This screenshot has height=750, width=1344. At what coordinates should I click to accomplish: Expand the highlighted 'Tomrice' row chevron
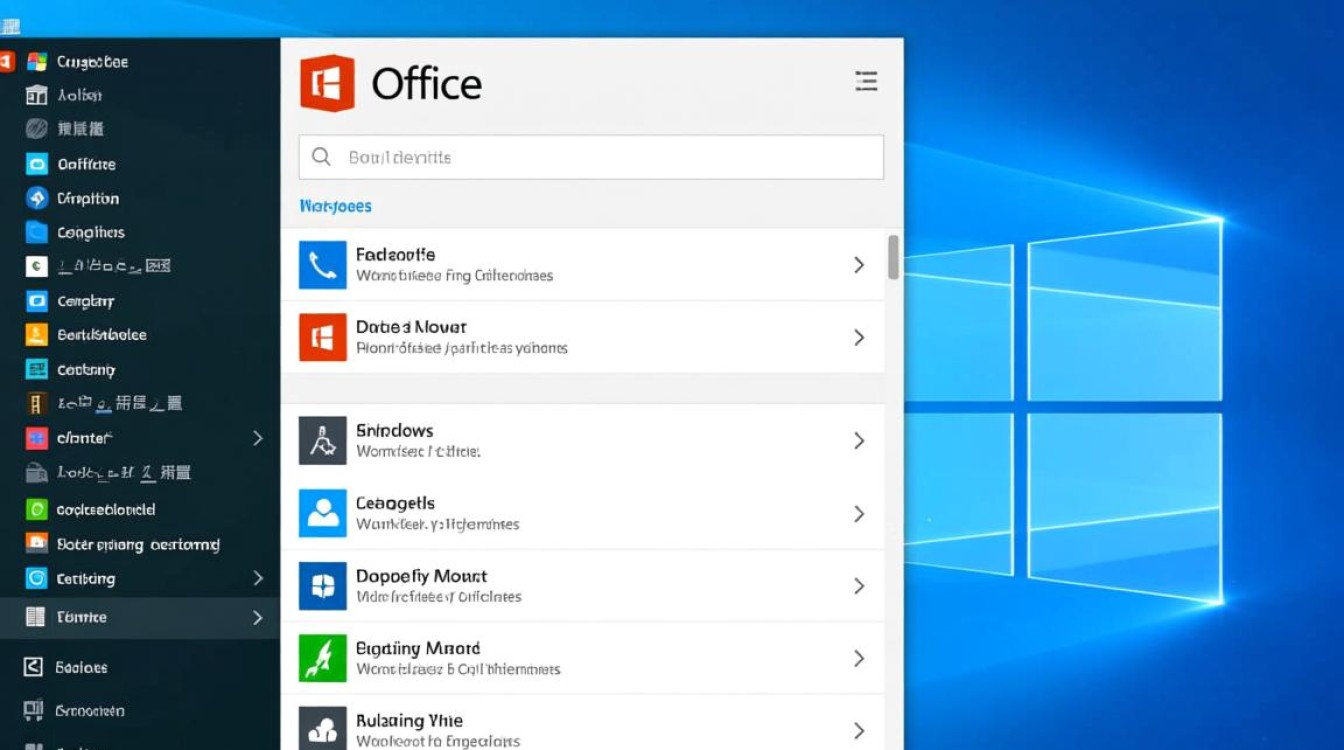pyautogui.click(x=258, y=617)
